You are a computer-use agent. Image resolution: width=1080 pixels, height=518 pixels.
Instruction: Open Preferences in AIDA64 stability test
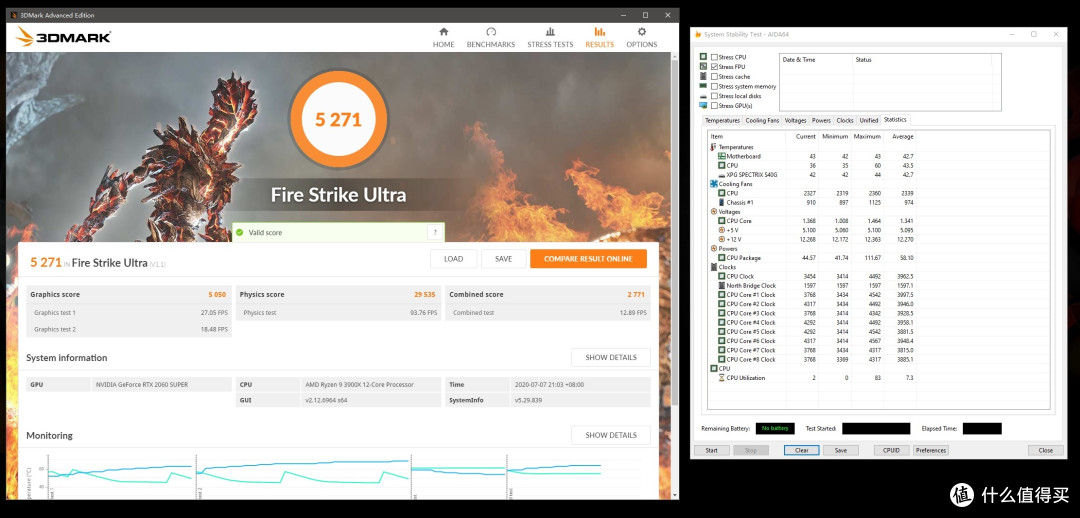pyautogui.click(x=931, y=450)
